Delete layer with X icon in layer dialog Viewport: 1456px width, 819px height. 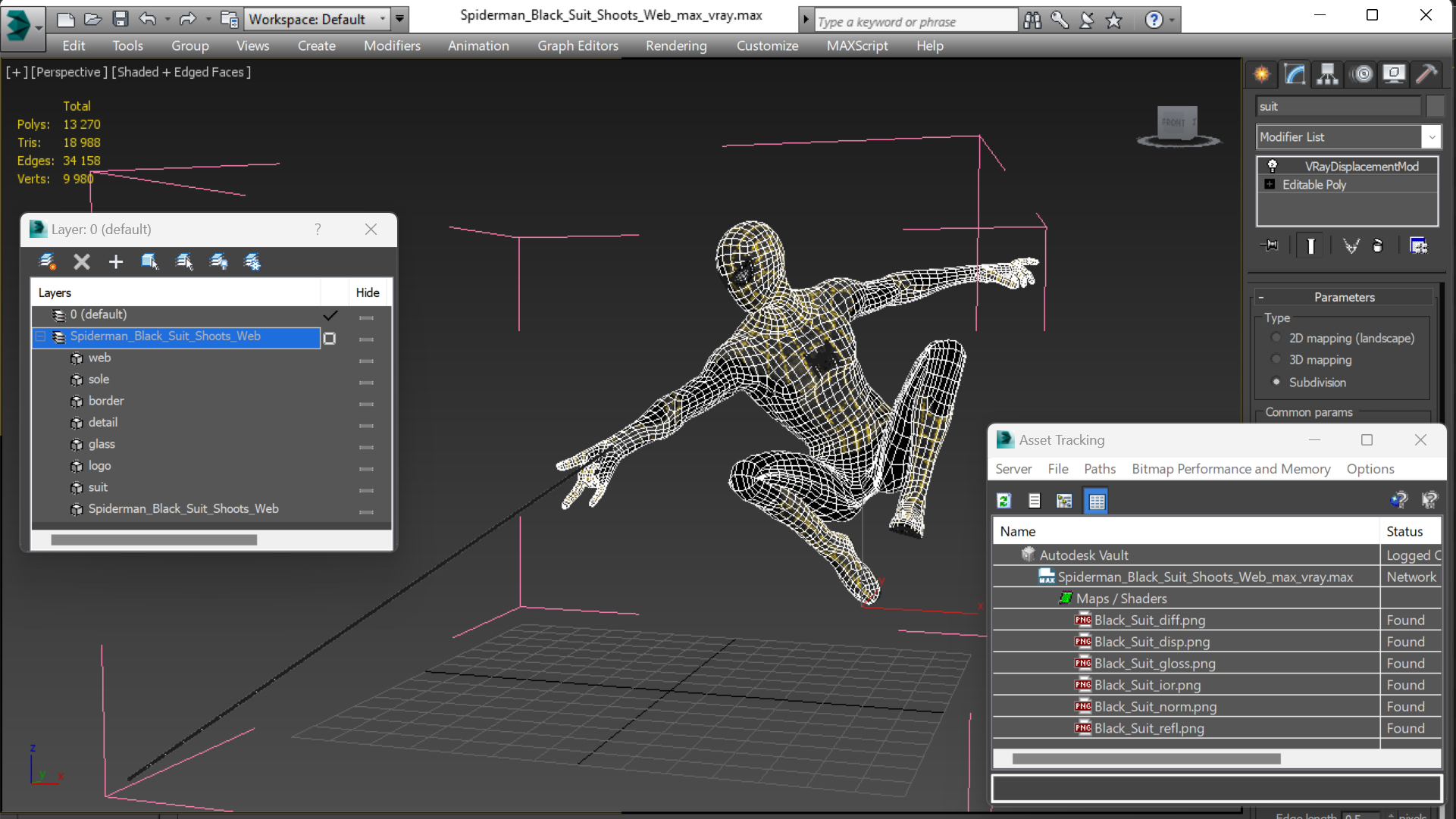tap(82, 262)
